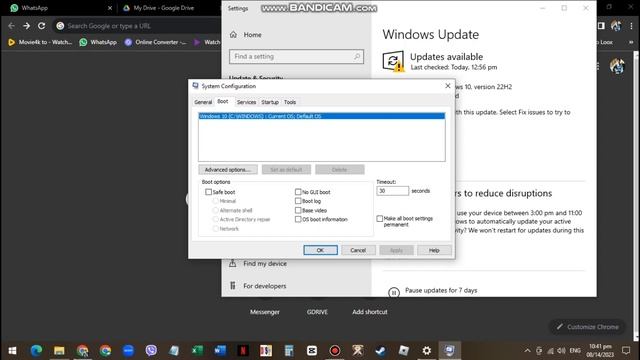The height and width of the screenshot is (360, 640).
Task: Open the Windows Start menu
Action: pos(12,350)
